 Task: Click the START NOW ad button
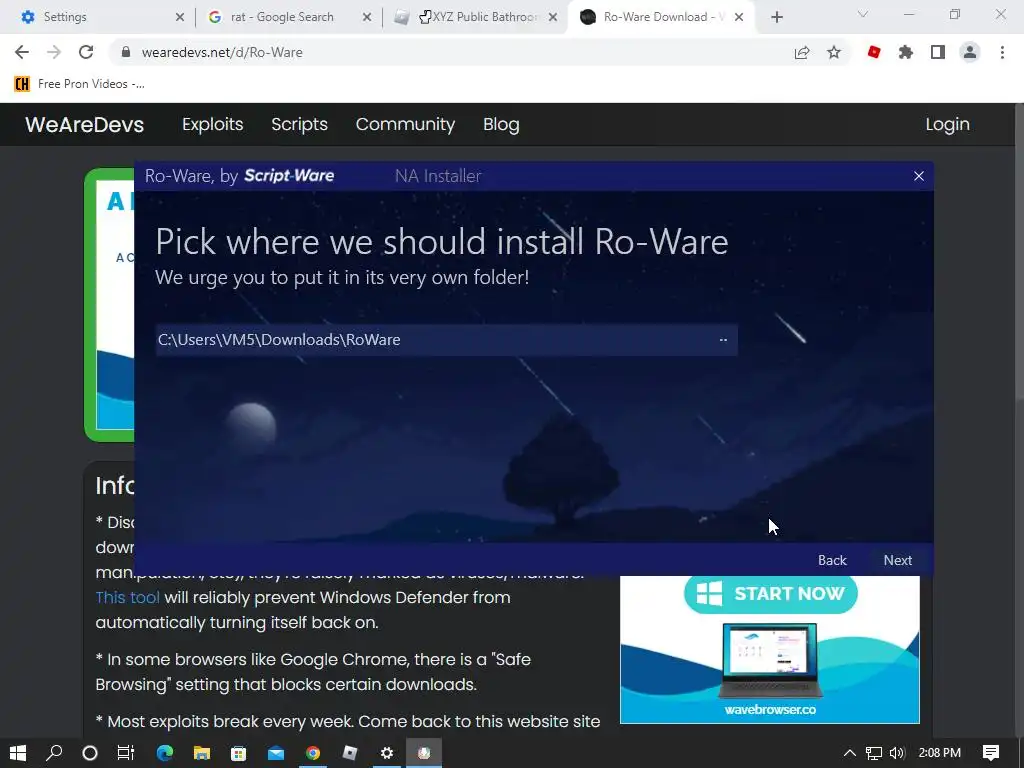(x=771, y=594)
